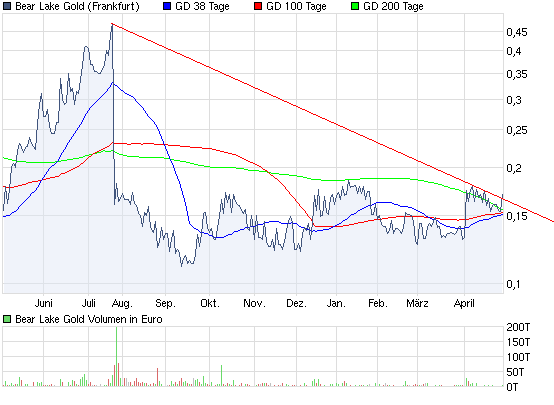The width and height of the screenshot is (554, 405).
Task: Click the Juni month label
Action: pyautogui.click(x=43, y=303)
